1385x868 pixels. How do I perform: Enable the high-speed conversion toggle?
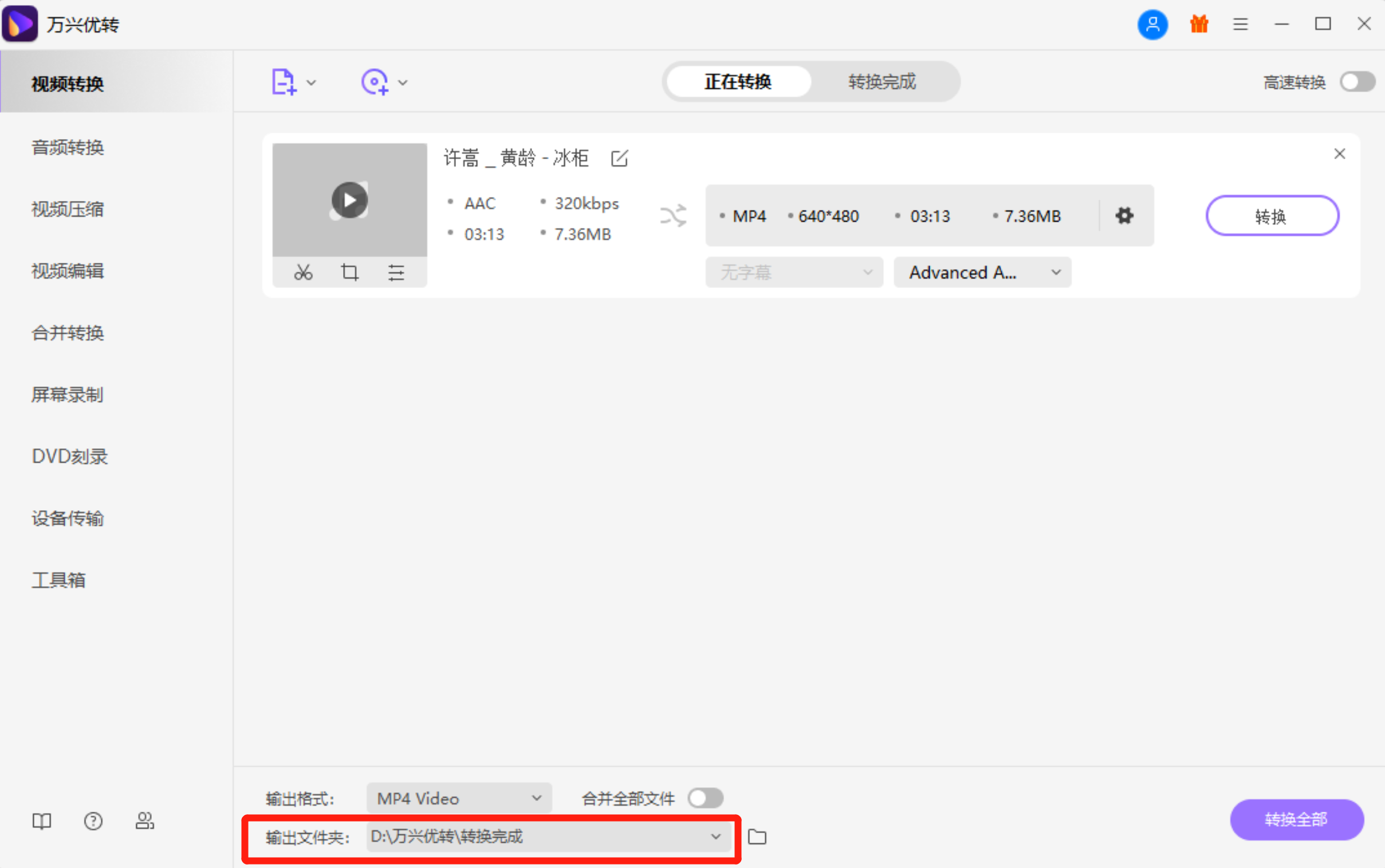[1358, 81]
